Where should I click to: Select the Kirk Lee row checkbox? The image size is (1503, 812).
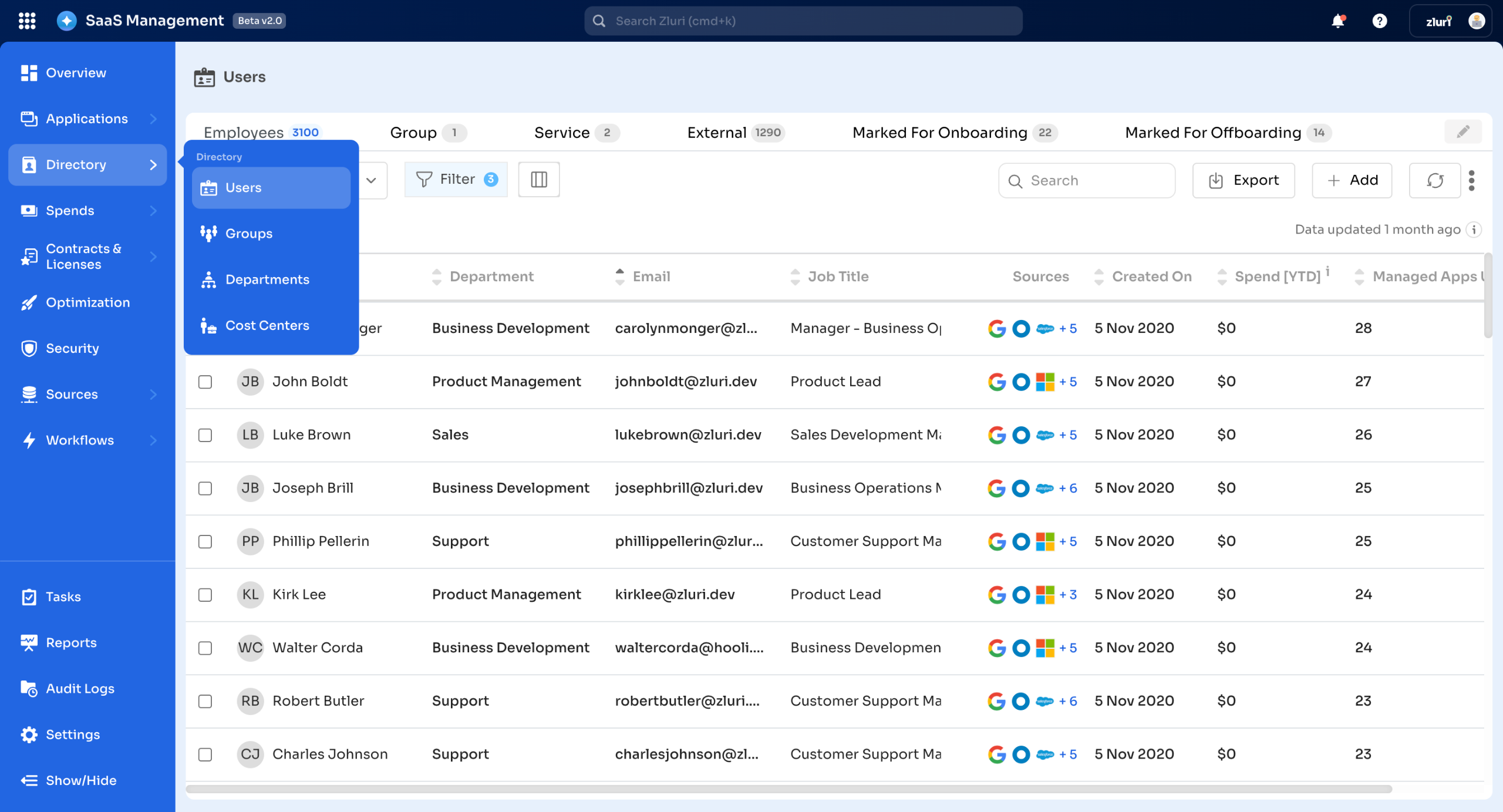click(205, 595)
